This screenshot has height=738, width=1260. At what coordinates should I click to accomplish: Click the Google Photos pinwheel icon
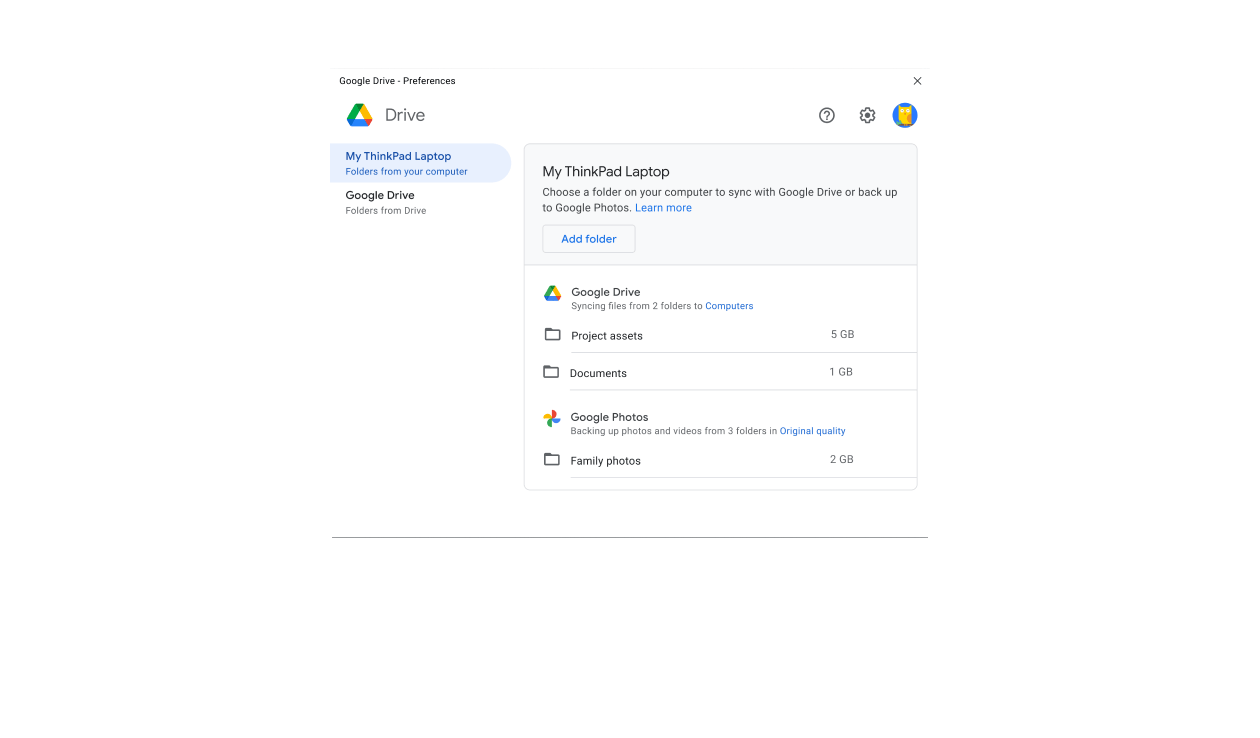[552, 419]
